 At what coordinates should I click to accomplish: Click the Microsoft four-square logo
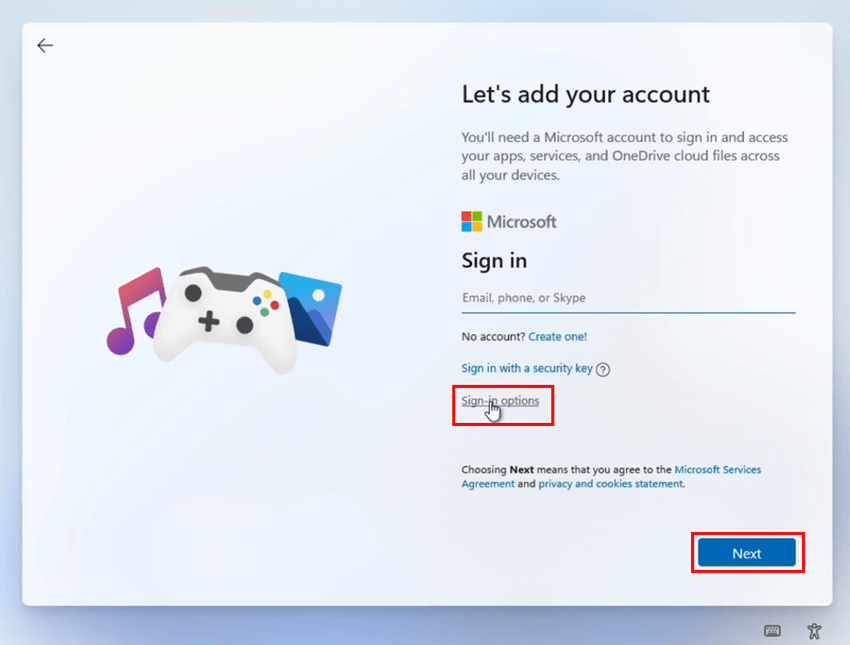[470, 221]
